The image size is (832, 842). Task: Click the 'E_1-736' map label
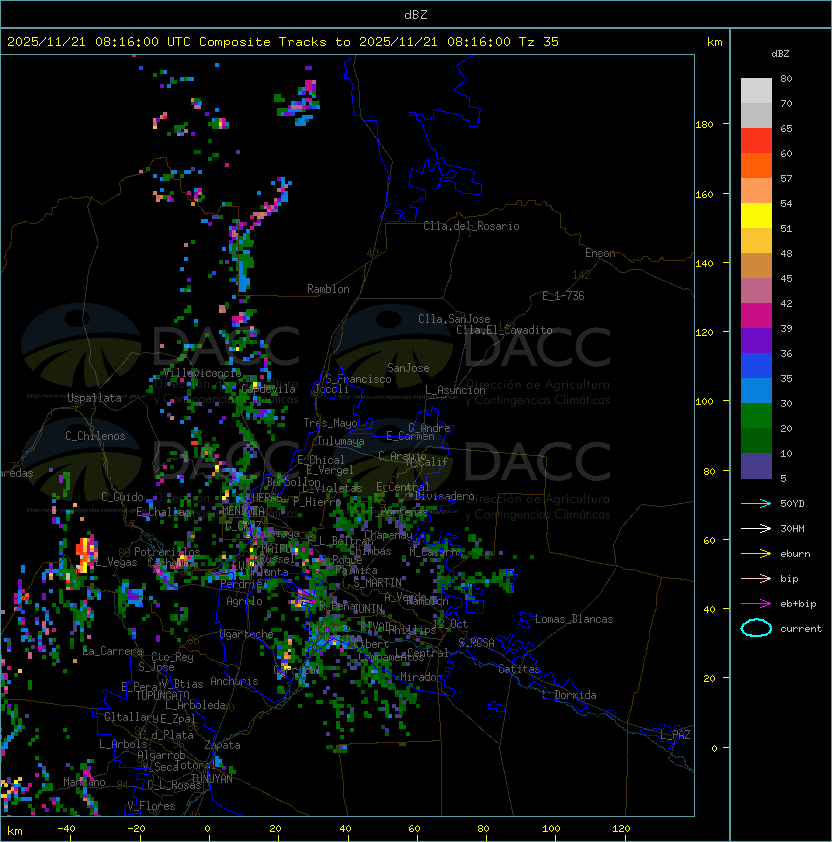pos(563,296)
